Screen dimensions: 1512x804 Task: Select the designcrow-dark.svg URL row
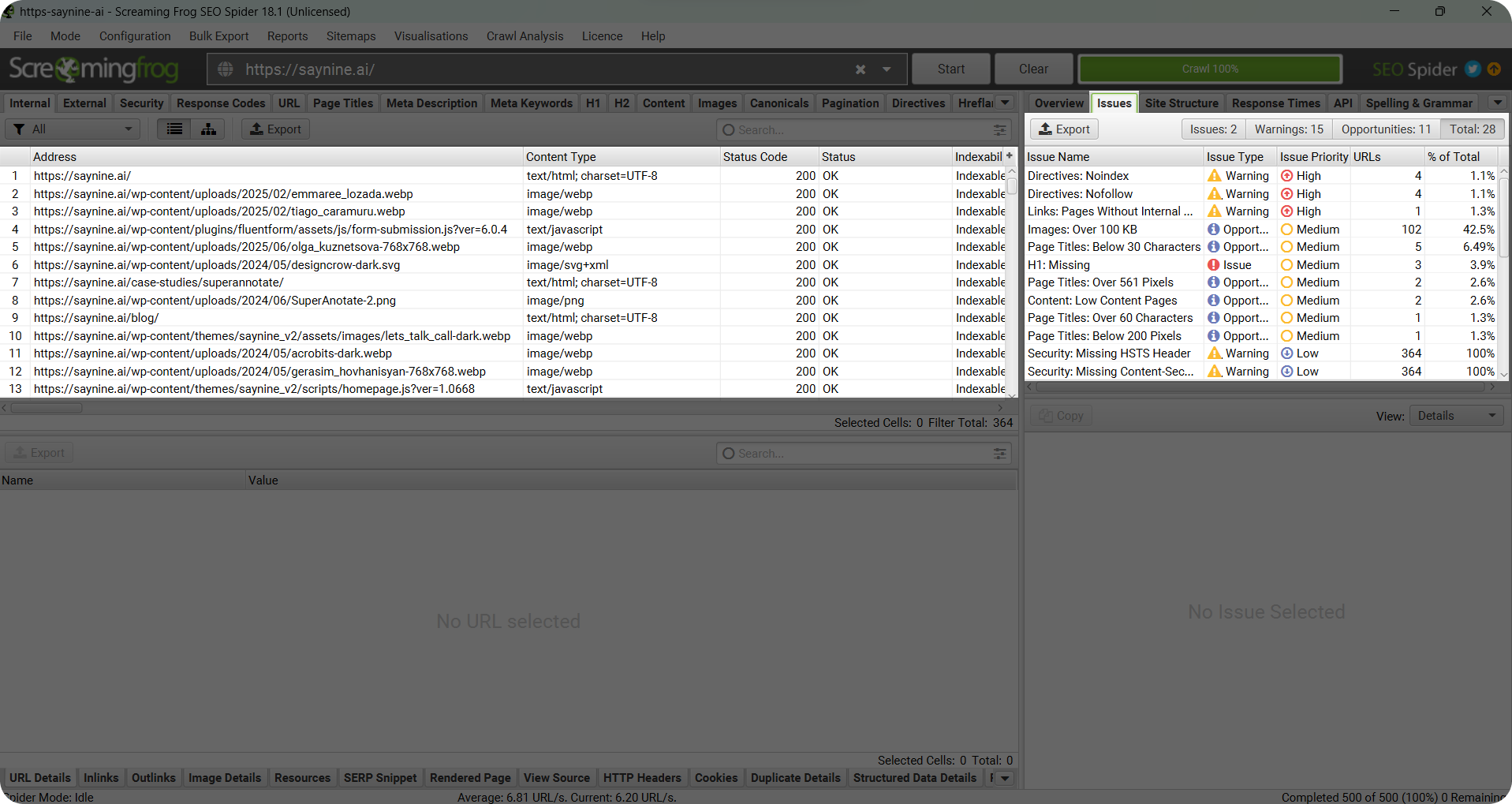503,265
